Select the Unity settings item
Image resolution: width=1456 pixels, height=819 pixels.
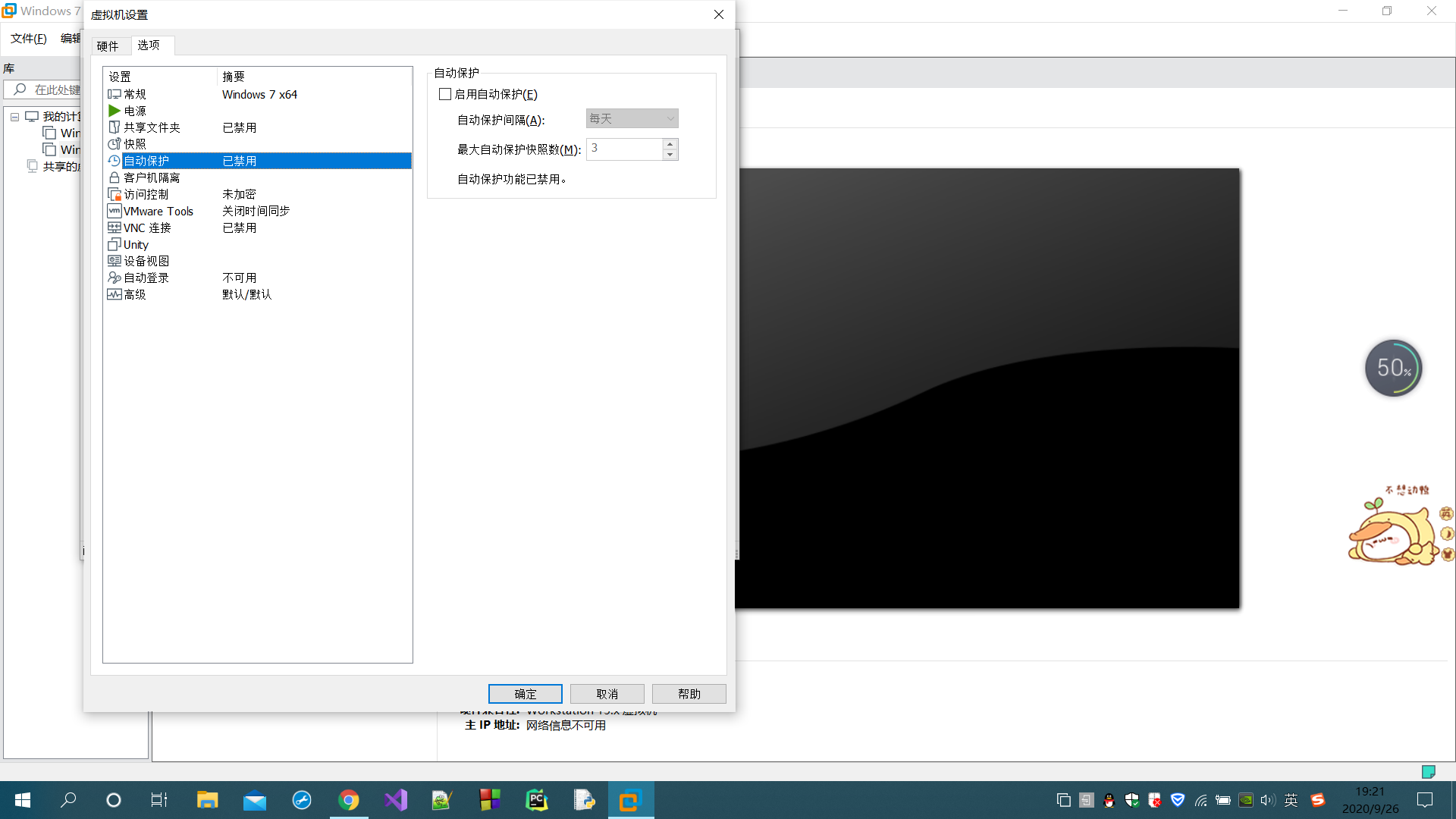click(x=136, y=244)
